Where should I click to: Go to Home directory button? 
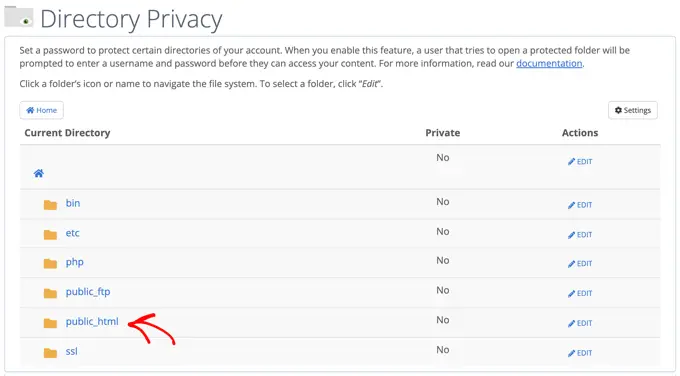click(42, 110)
